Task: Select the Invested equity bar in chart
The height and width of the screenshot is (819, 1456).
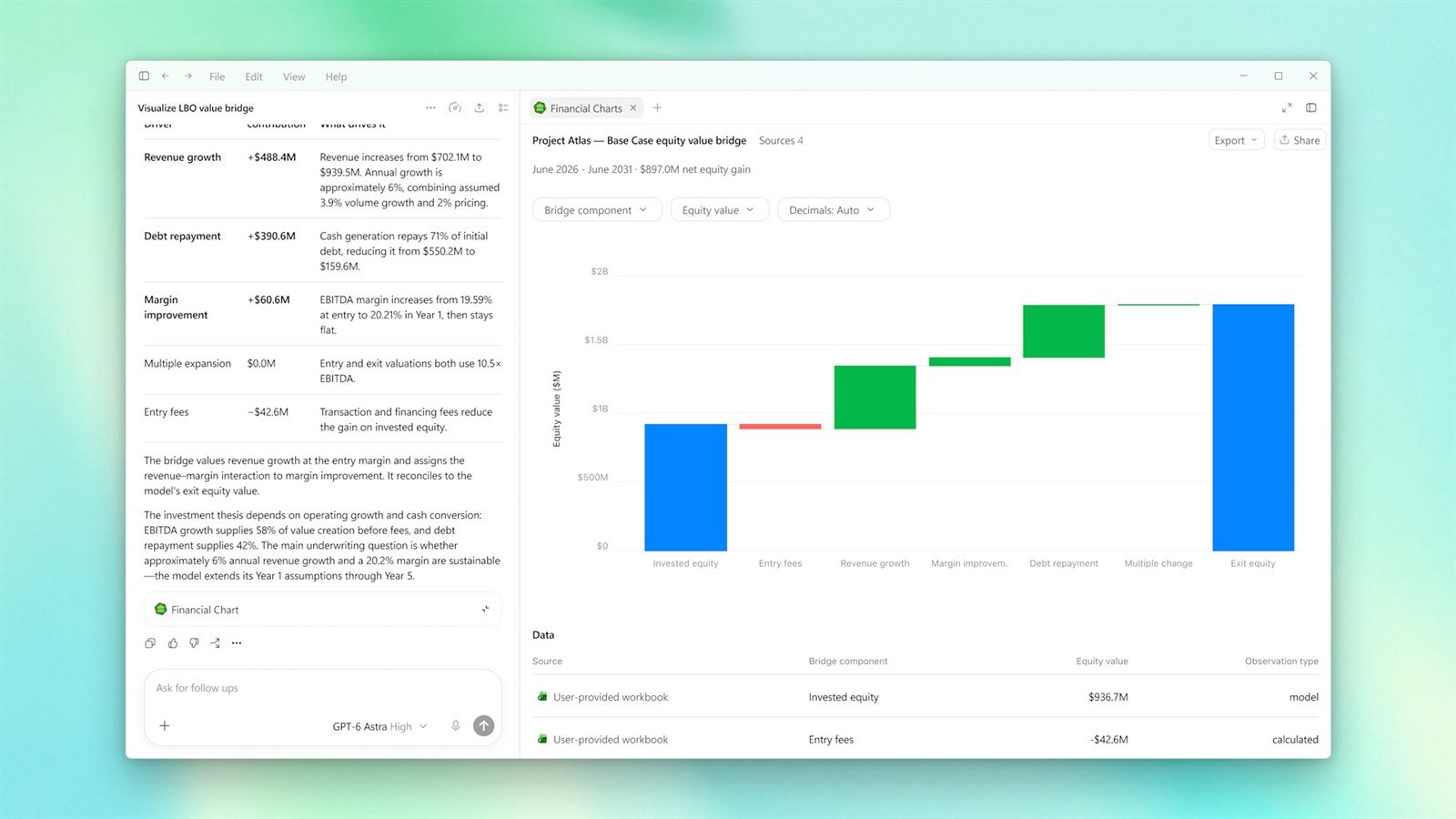Action: pos(685,487)
